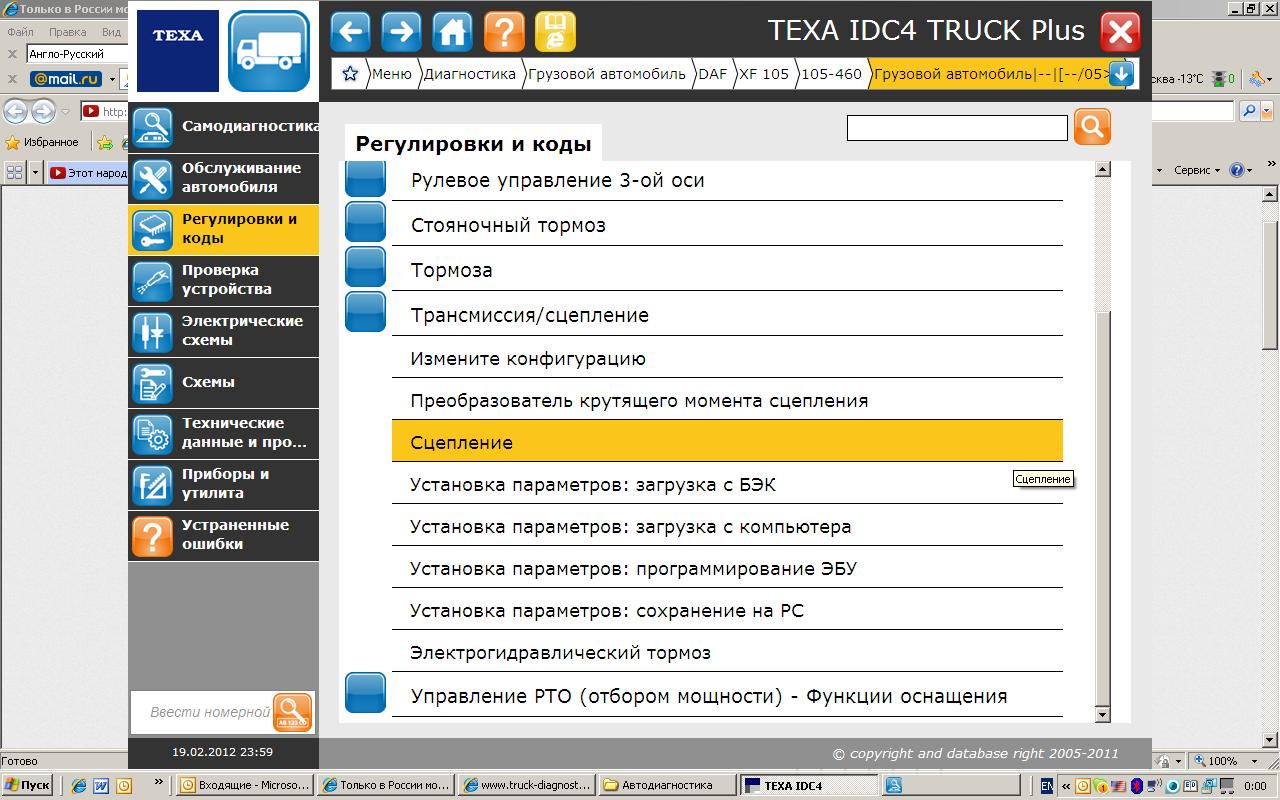Click the Ввести номерной input field
1280x800 pixels.
click(x=203, y=713)
